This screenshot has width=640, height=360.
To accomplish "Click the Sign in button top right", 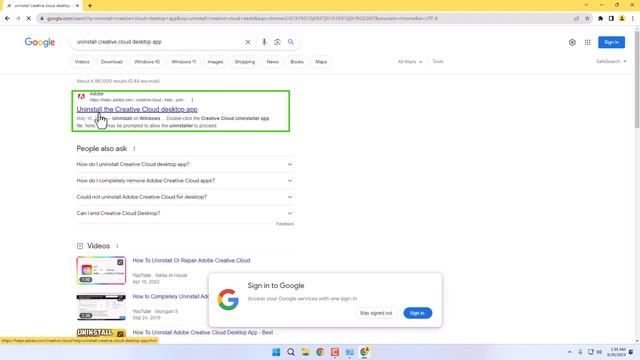I will 611,42.
